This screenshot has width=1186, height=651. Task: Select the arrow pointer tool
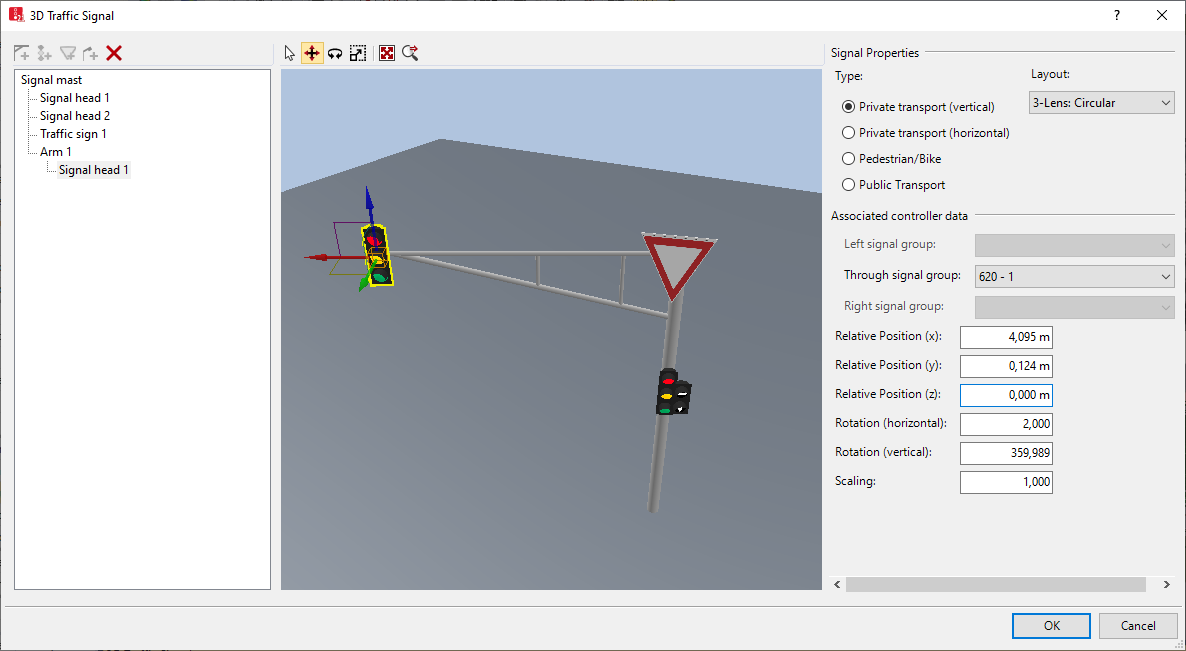tap(290, 53)
